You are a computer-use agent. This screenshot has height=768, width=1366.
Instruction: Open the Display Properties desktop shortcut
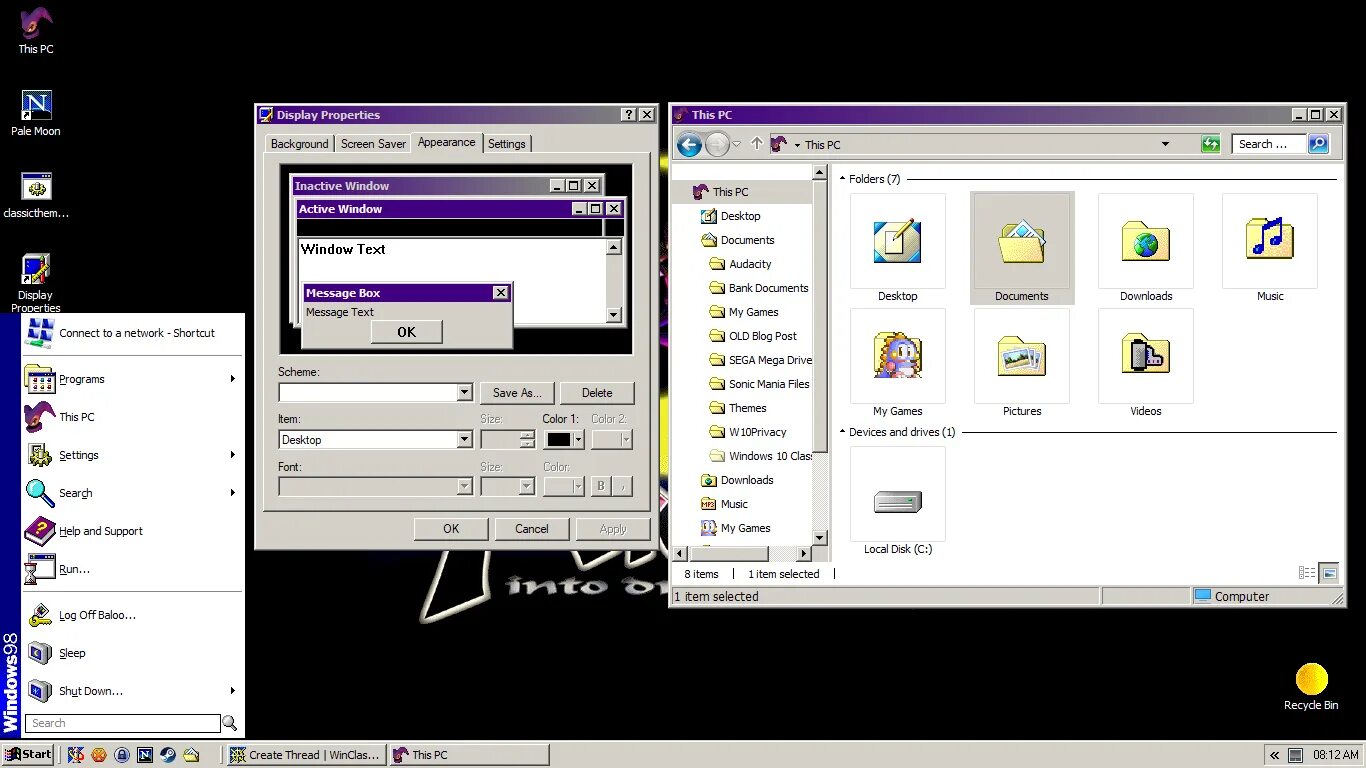pos(36,283)
